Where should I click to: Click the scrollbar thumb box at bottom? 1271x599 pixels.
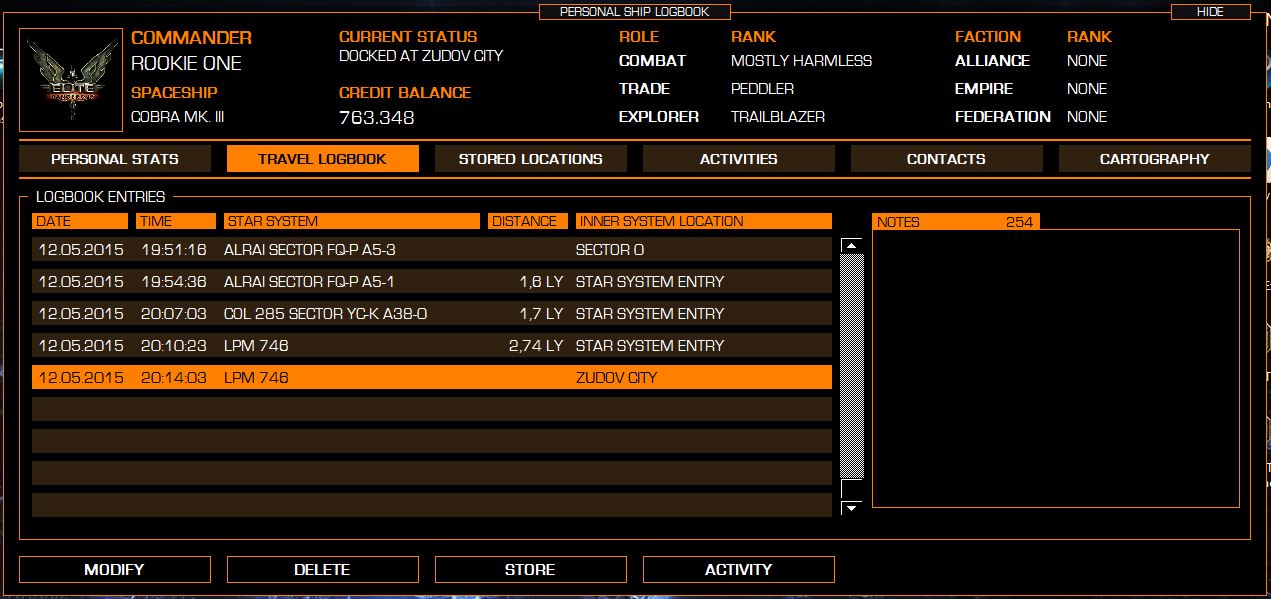coord(852,488)
